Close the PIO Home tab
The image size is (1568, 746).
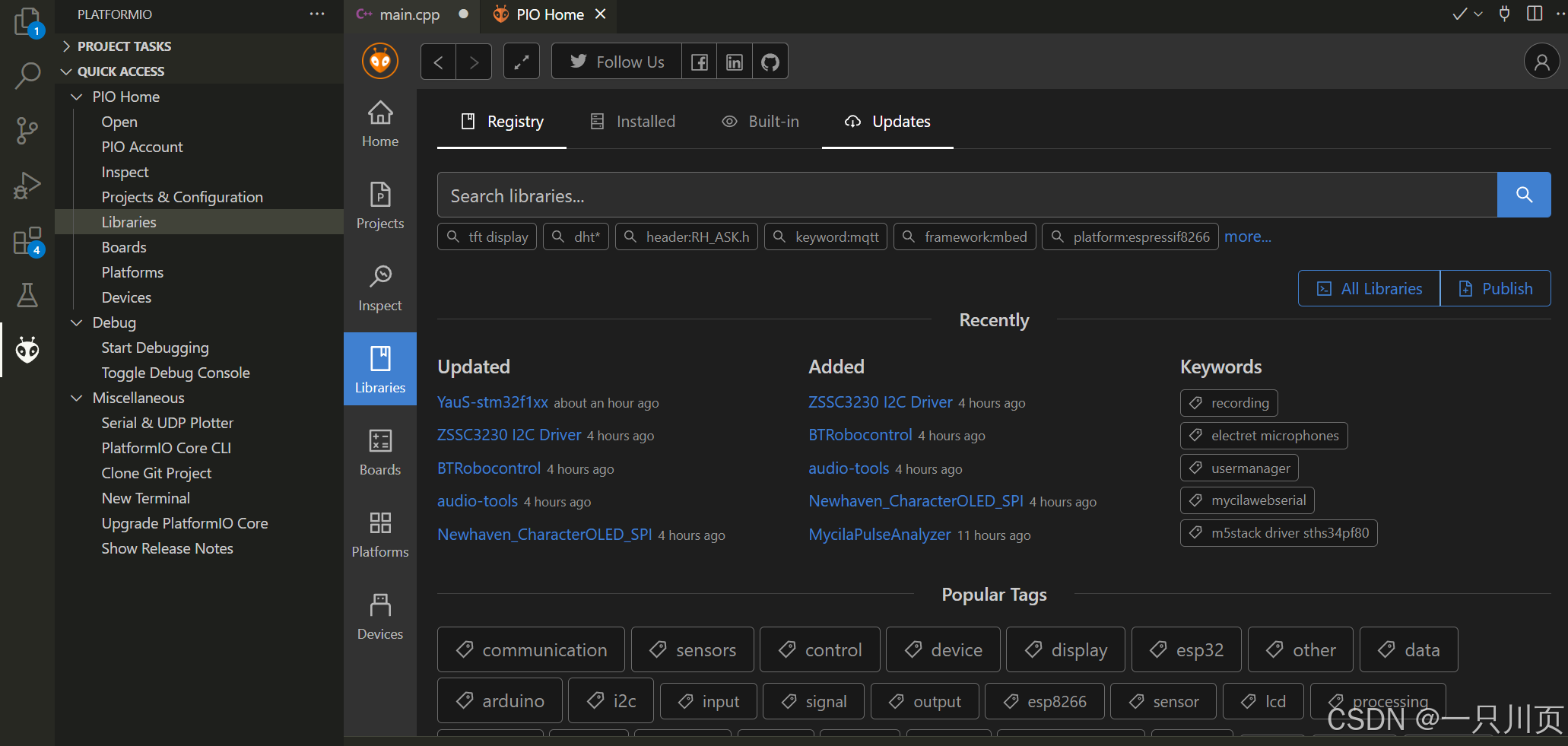pyautogui.click(x=601, y=14)
